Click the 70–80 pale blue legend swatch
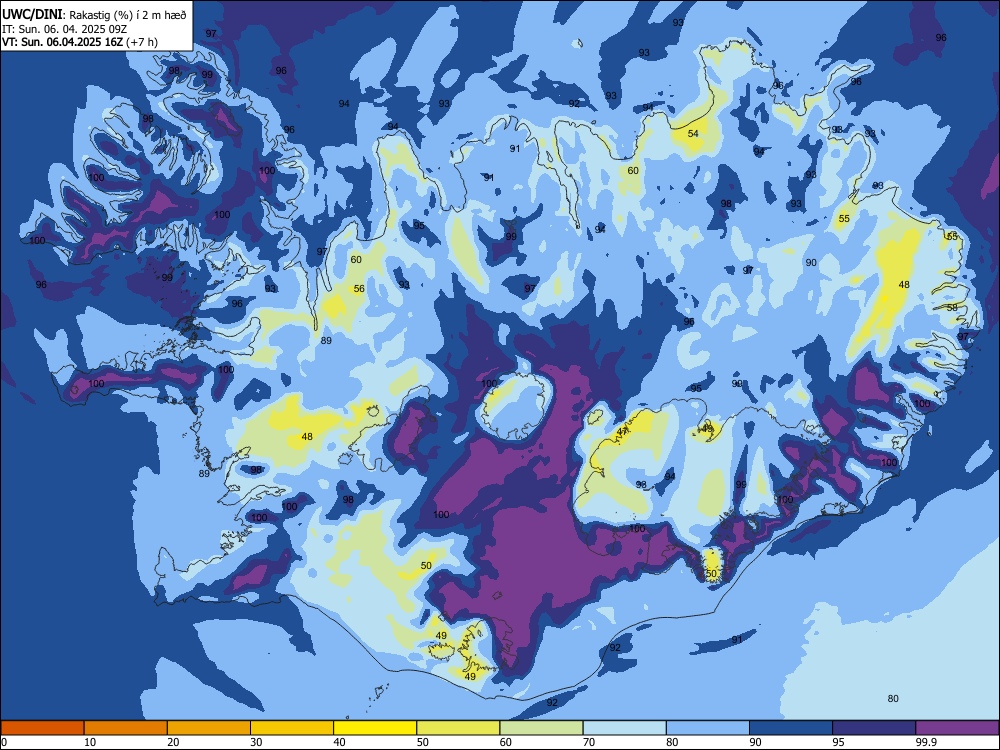 pyautogui.click(x=624, y=728)
